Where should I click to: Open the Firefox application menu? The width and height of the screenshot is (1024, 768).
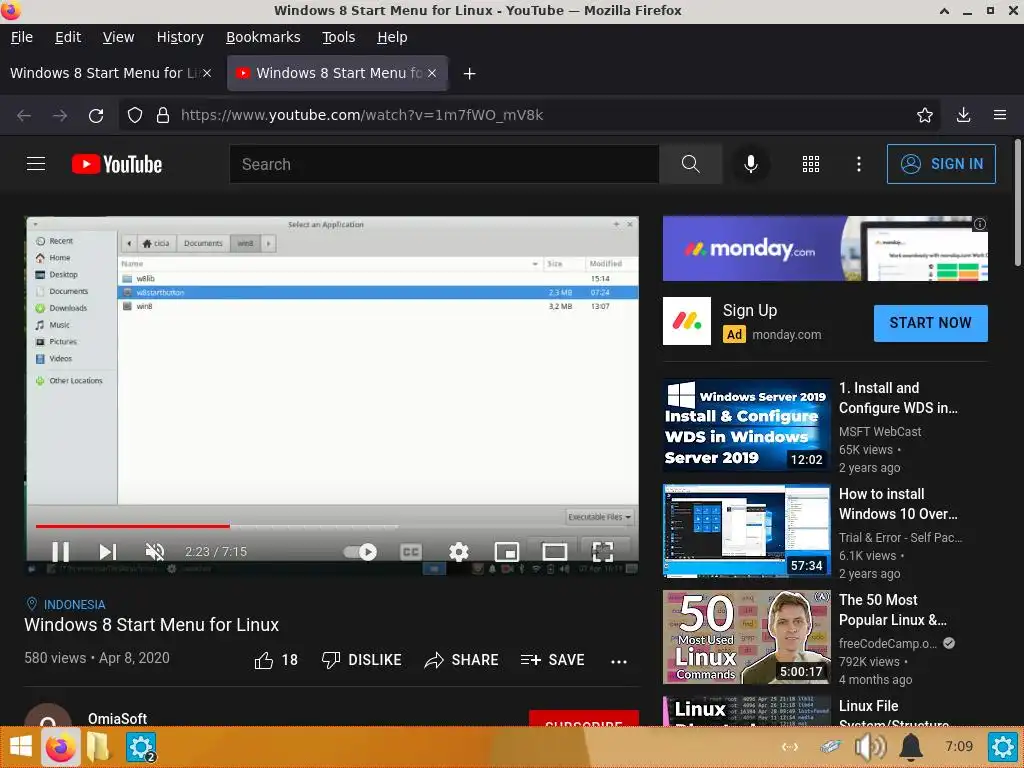point(999,116)
